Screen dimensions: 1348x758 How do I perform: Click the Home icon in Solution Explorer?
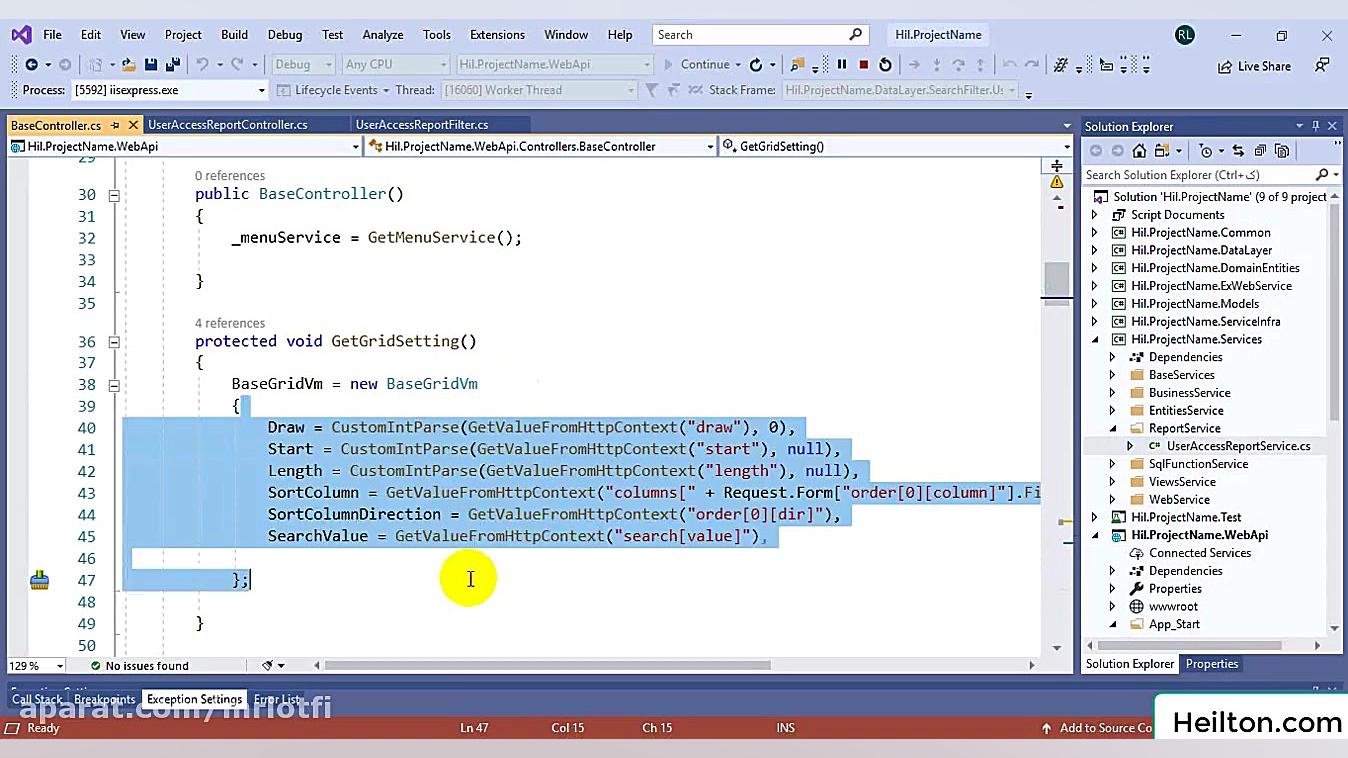[x=1139, y=151]
